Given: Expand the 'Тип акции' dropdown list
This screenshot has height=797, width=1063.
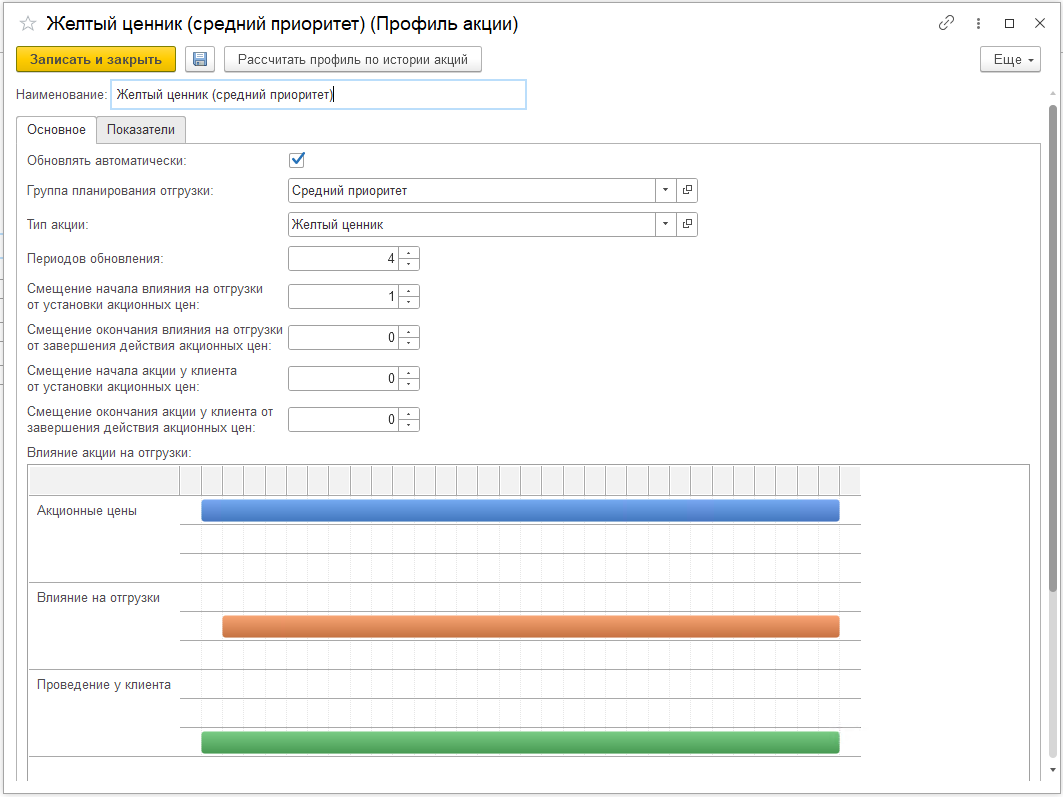Looking at the screenshot, I should [x=666, y=225].
